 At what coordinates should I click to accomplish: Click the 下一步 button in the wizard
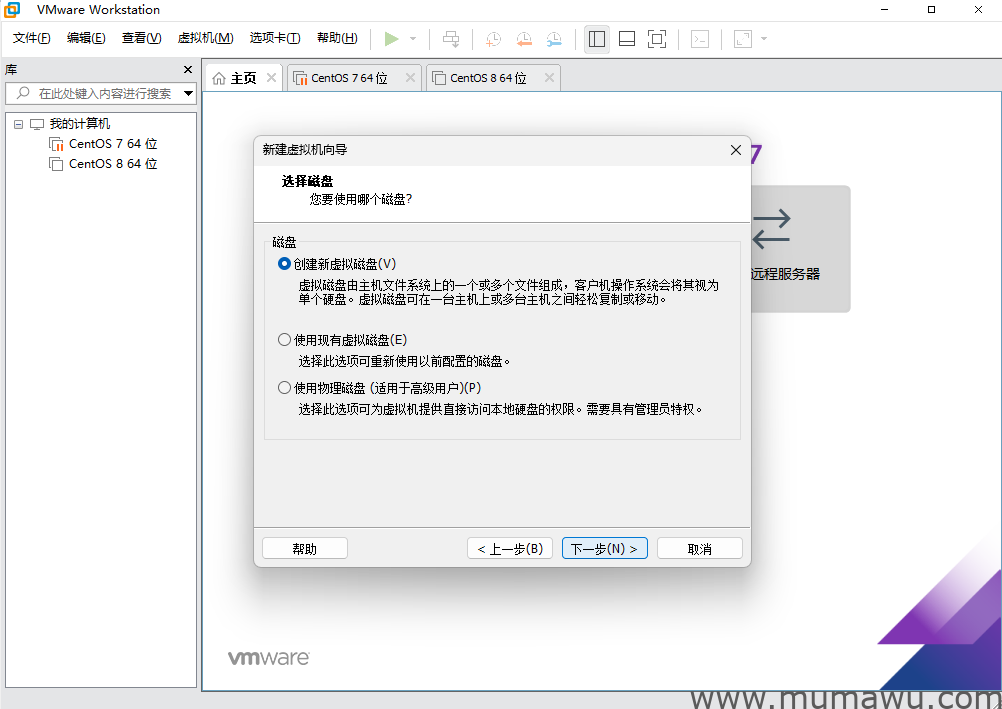click(x=604, y=547)
